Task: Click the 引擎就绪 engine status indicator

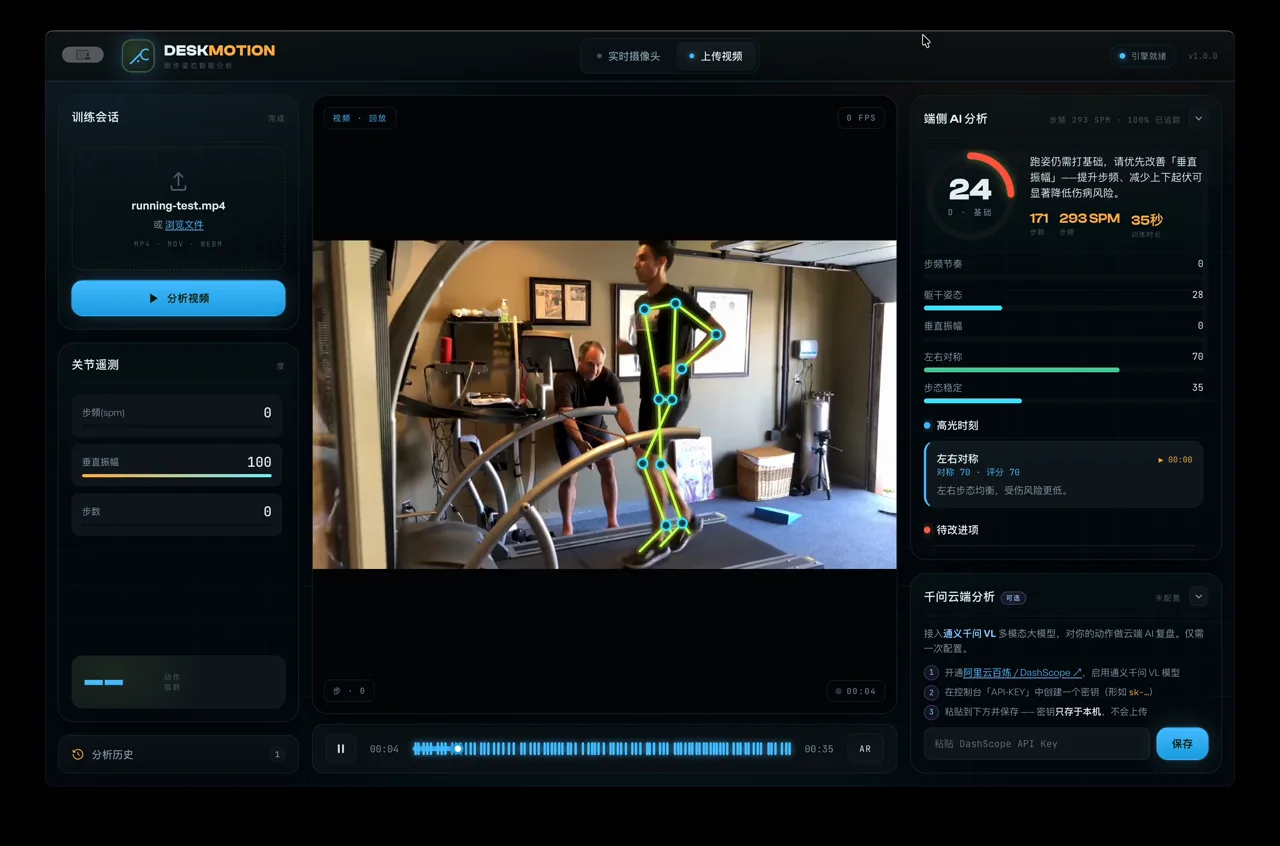Action: tap(1143, 56)
